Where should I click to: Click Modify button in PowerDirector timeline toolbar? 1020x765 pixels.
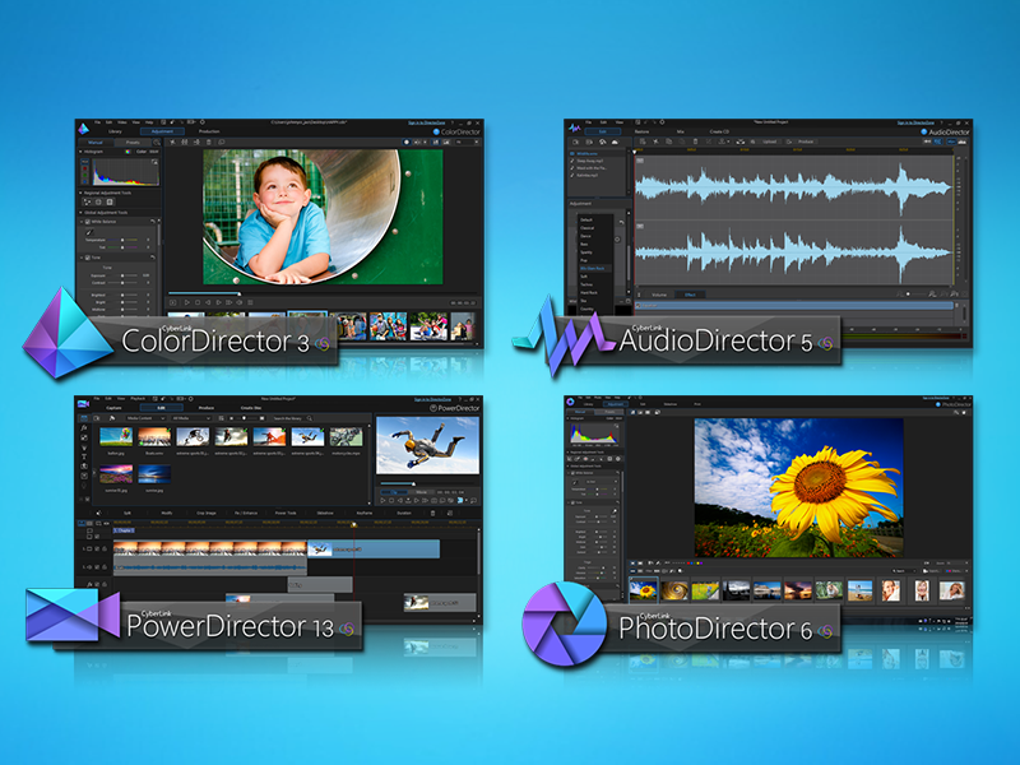(167, 513)
